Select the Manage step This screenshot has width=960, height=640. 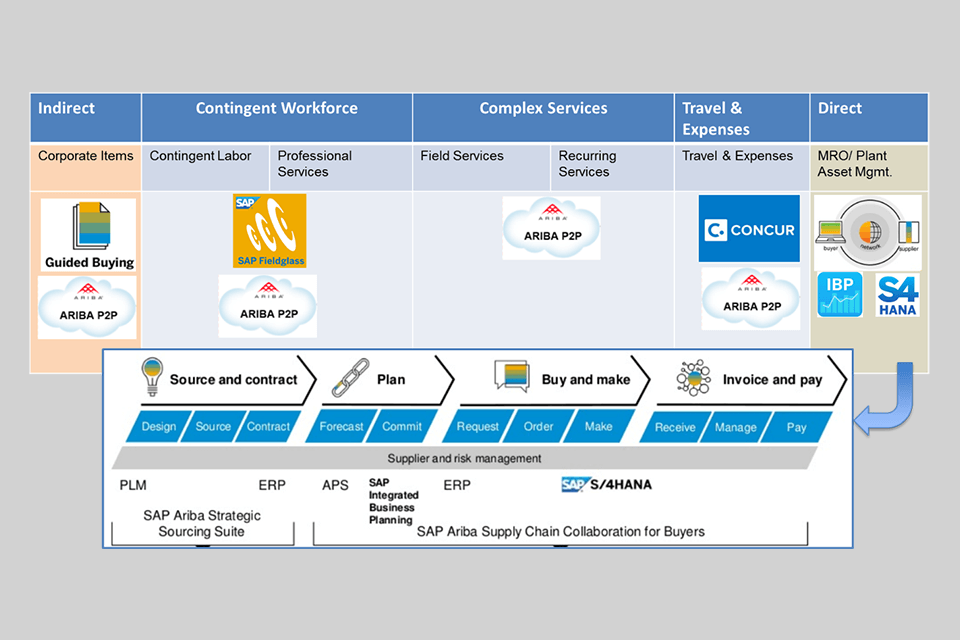pyautogui.click(x=735, y=427)
